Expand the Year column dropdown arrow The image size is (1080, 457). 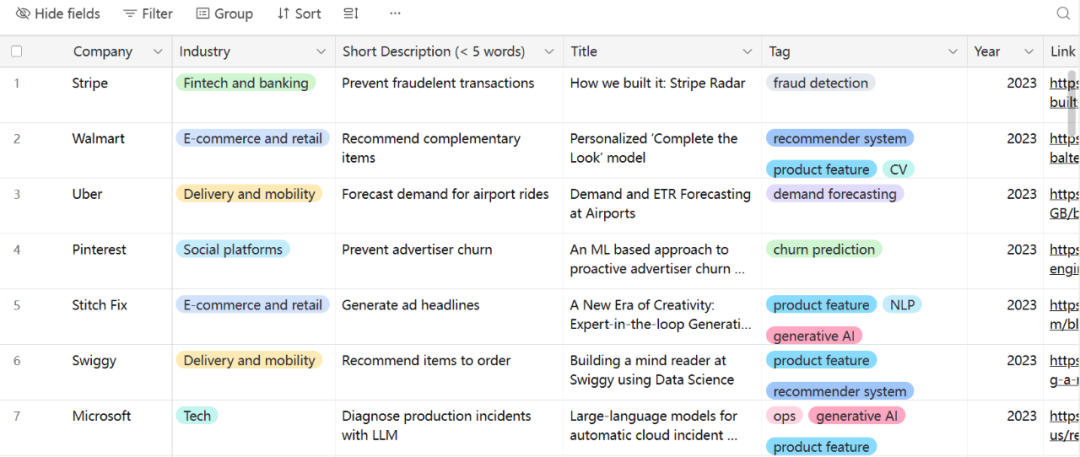tap(1029, 52)
